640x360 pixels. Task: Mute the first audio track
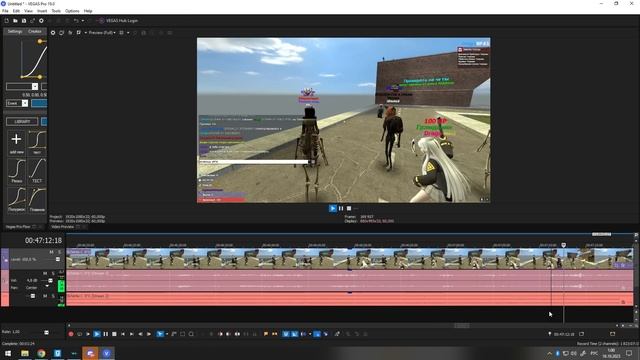[x=45, y=273]
